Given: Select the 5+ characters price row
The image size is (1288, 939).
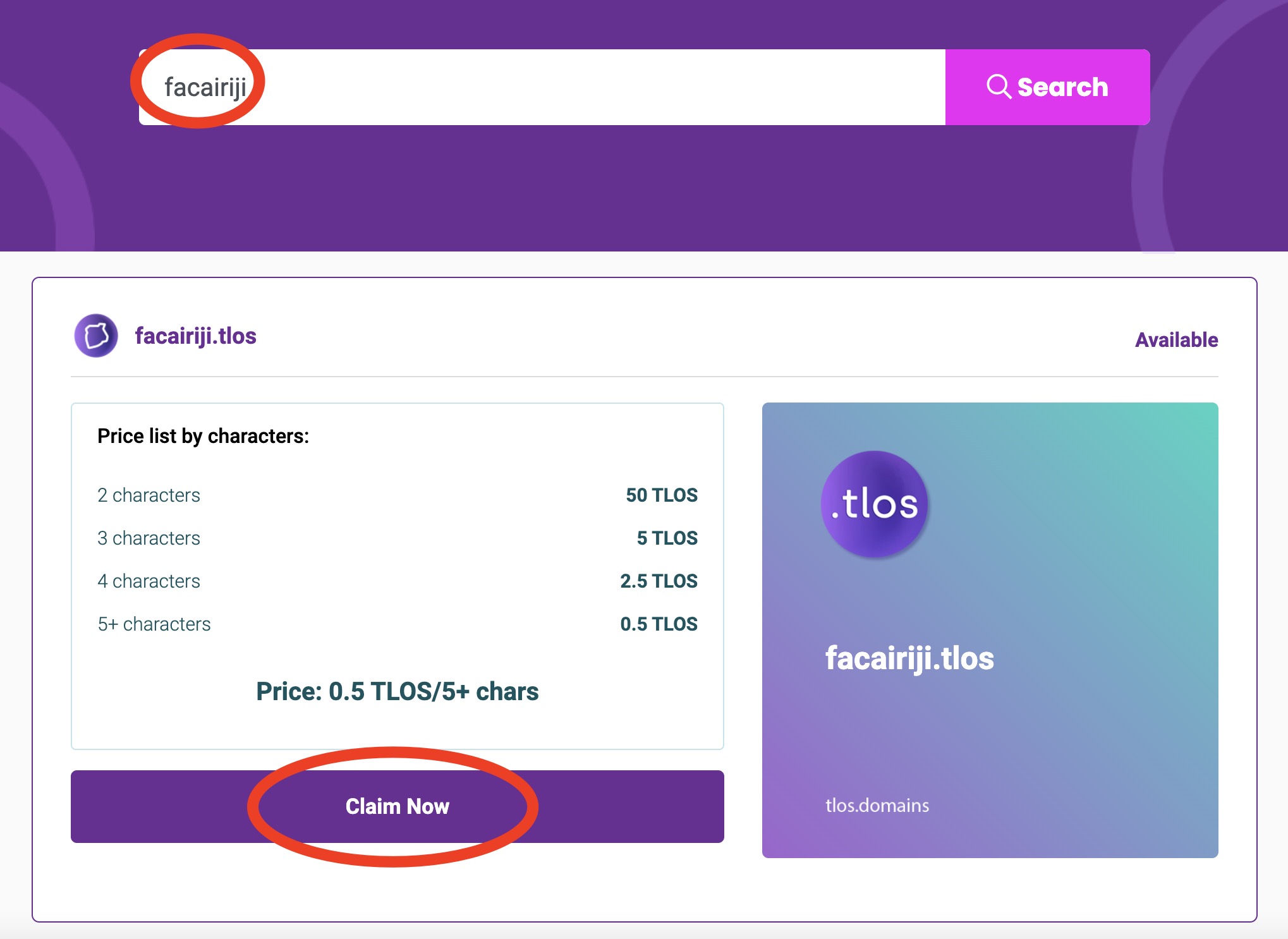Looking at the screenshot, I should 154,624.
